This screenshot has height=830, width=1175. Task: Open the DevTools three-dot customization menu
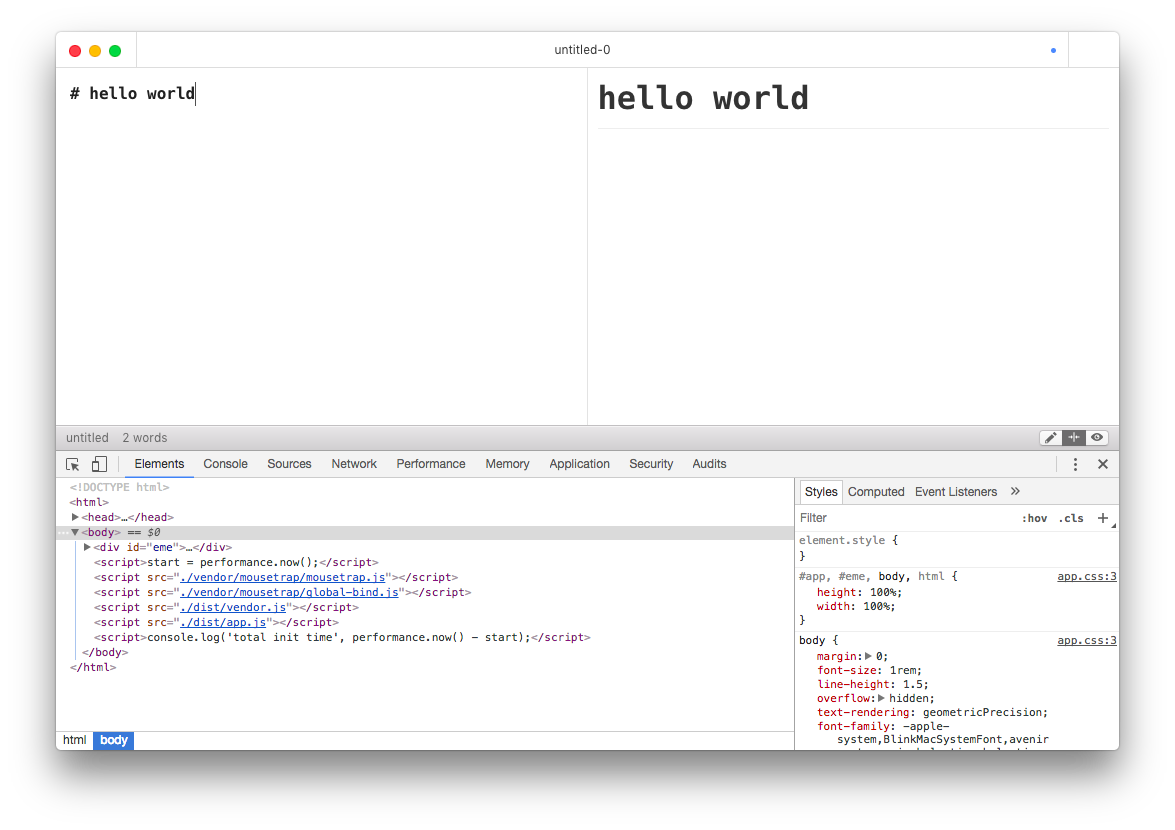coord(1075,463)
